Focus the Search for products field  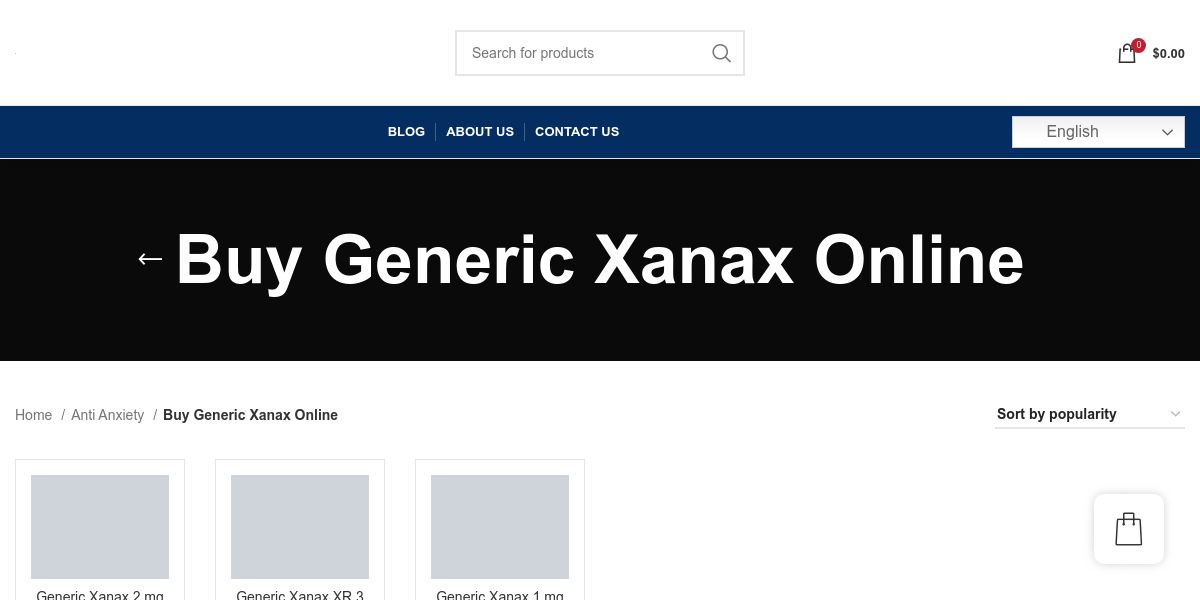click(585, 53)
